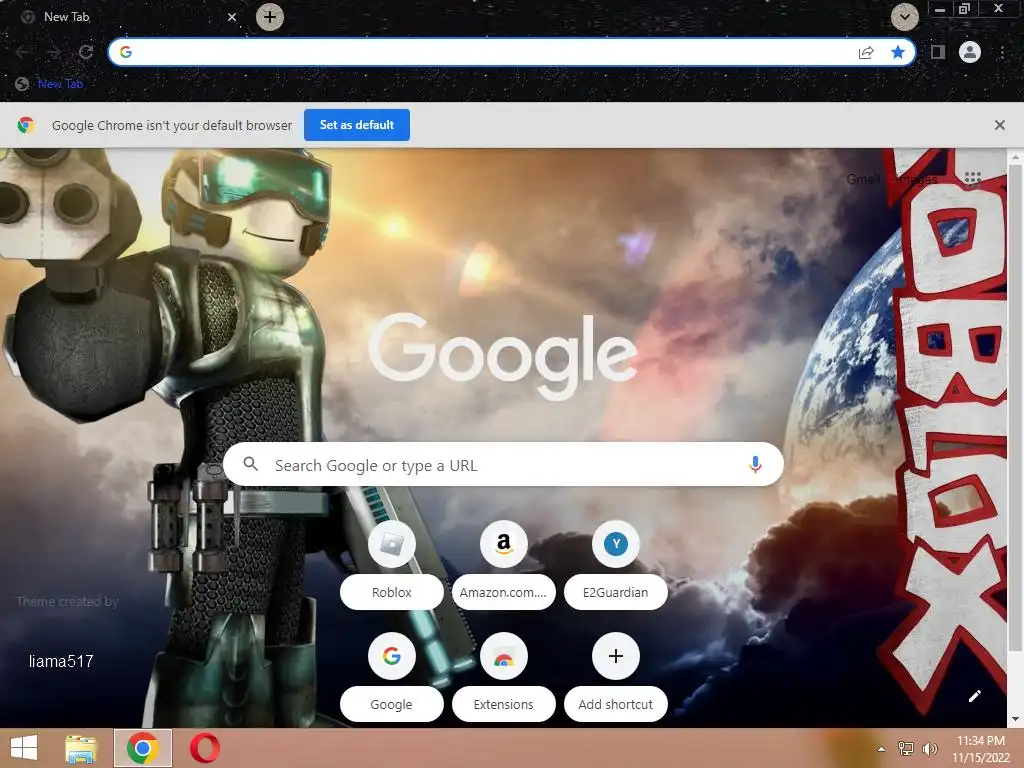Open a new tab with plus button

pyautogui.click(x=270, y=17)
